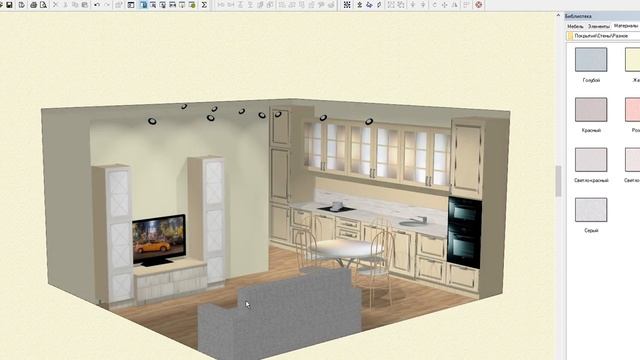Click the Print icon in toolbar
Screen dimensions: 640x360
pyautogui.click(x=33, y=5)
